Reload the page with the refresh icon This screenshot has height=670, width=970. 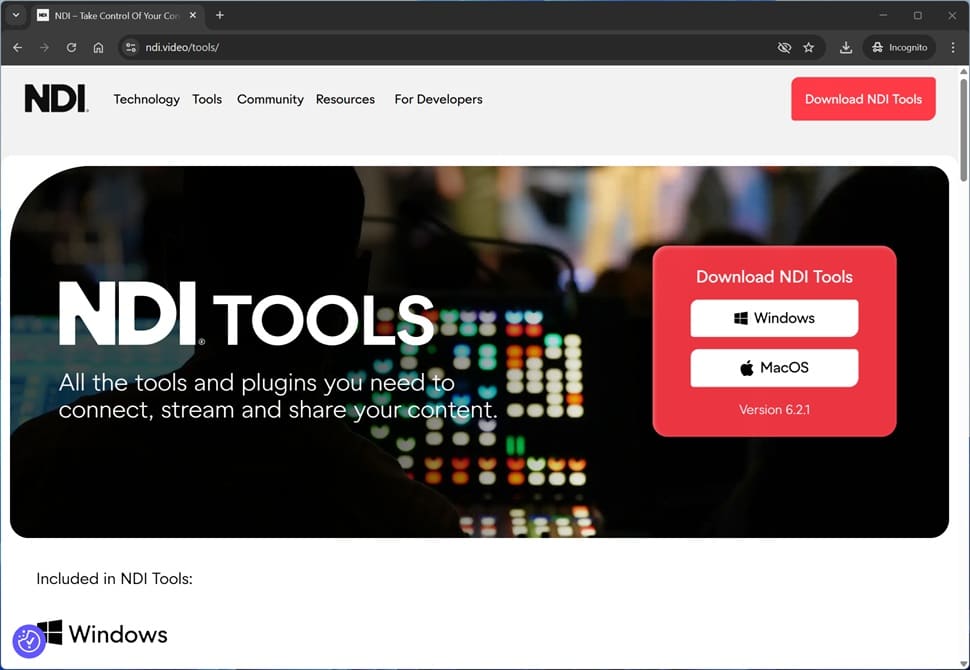pyautogui.click(x=71, y=47)
